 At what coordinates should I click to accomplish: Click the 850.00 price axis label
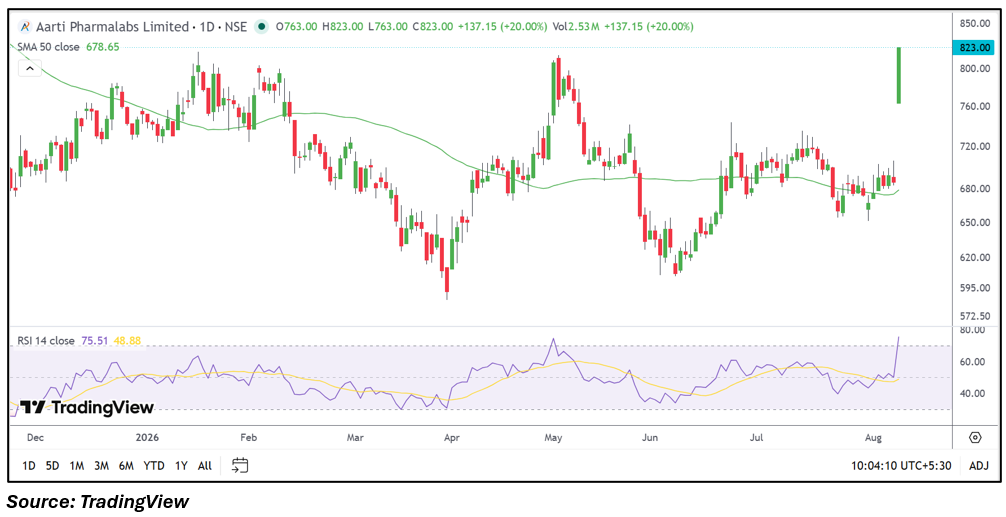(x=976, y=24)
